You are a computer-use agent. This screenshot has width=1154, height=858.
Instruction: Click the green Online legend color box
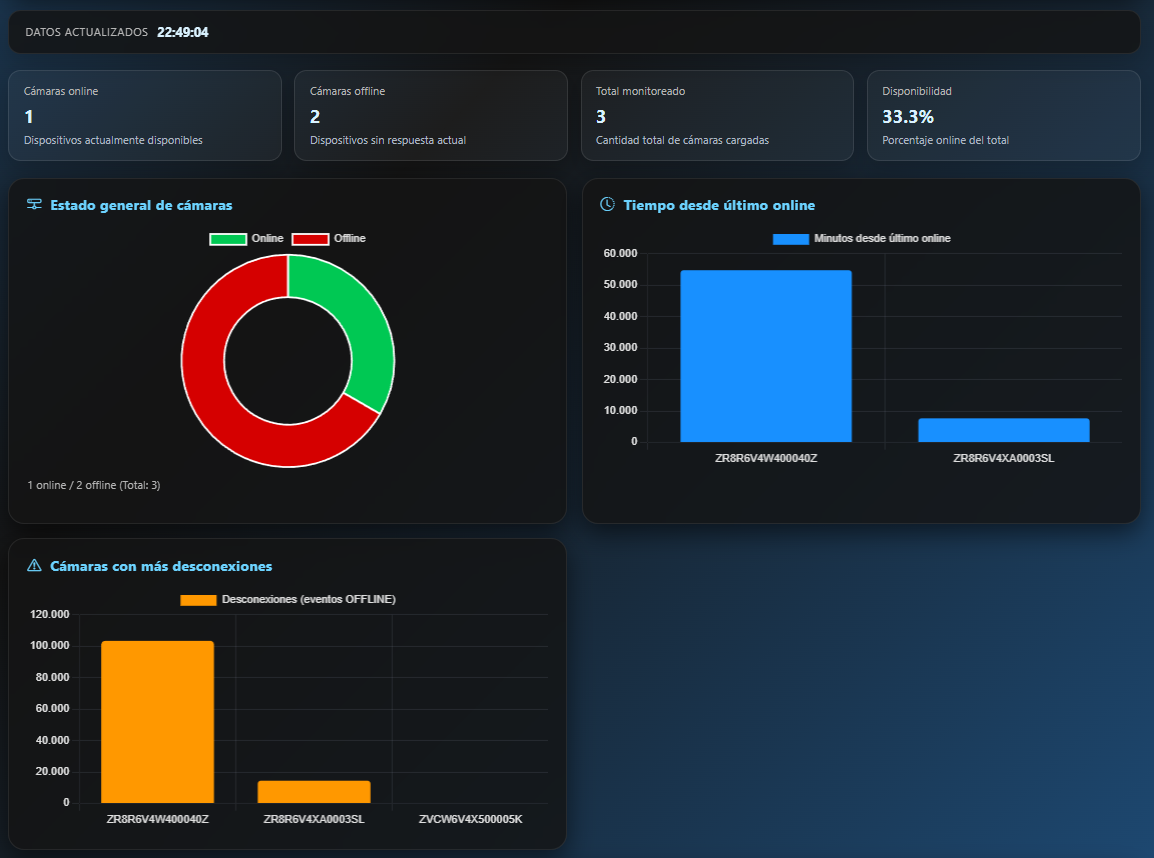pyautogui.click(x=228, y=239)
